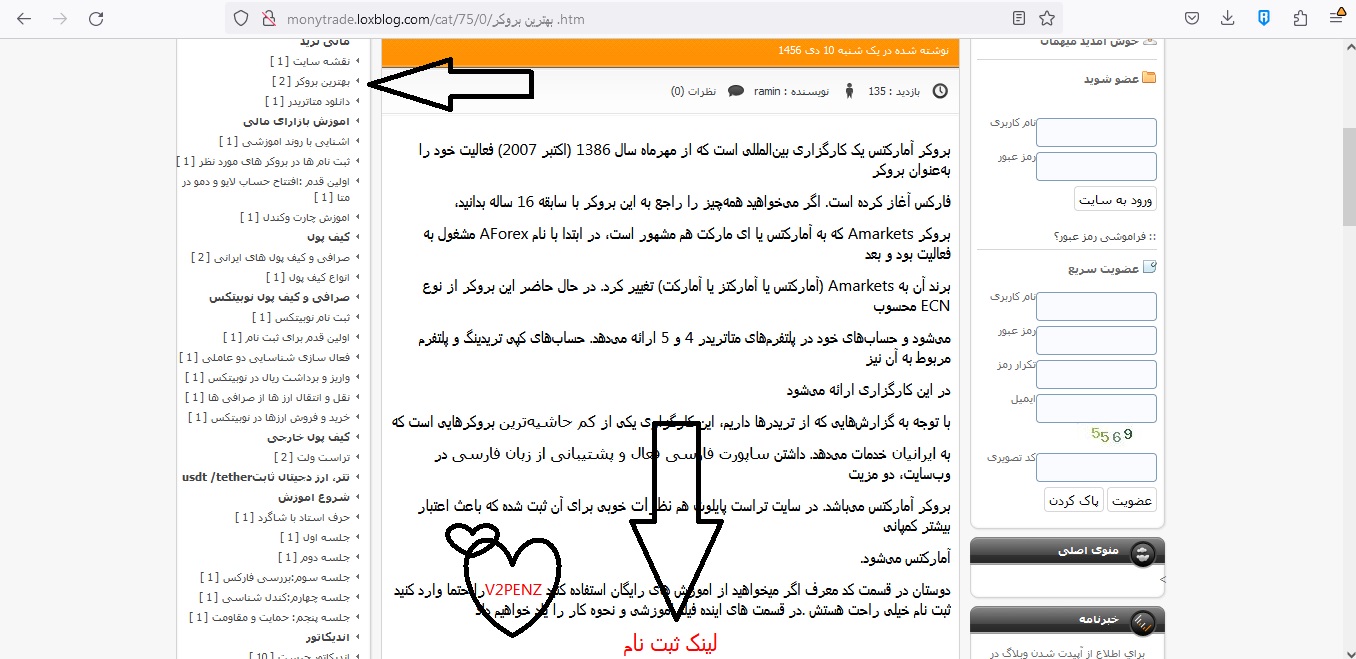The height and width of the screenshot is (659, 1356).
Task: Open جلسه سوم:بررسی فارکس [1]
Action: click(275, 577)
